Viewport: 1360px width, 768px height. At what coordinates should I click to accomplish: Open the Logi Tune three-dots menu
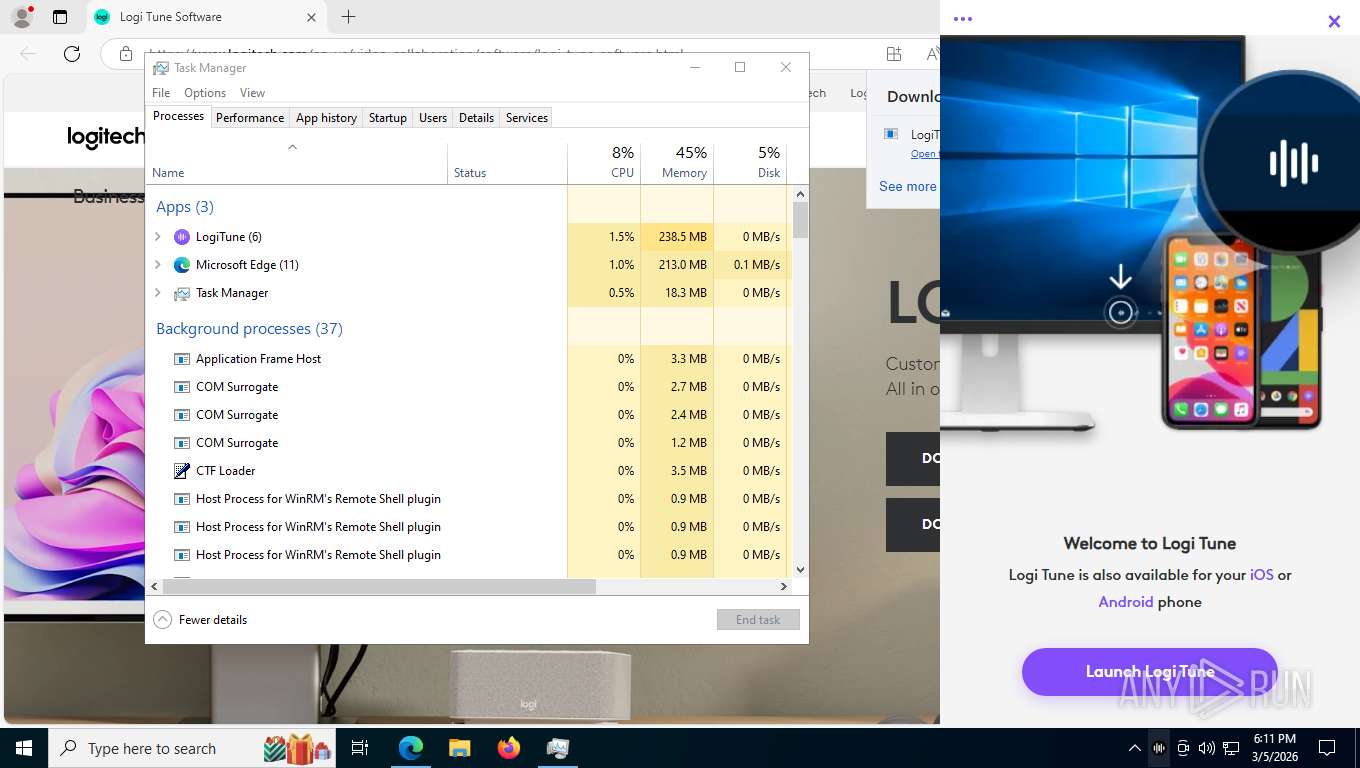click(x=963, y=19)
